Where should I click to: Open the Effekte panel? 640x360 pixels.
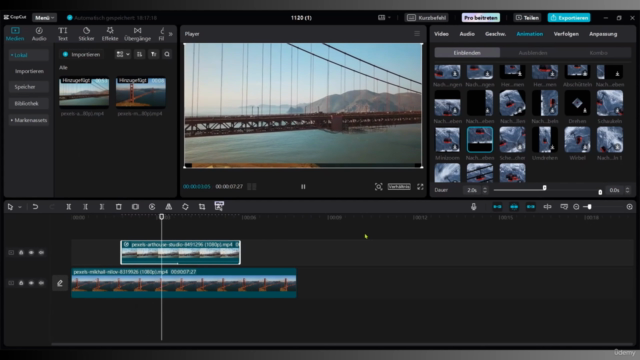(110, 34)
